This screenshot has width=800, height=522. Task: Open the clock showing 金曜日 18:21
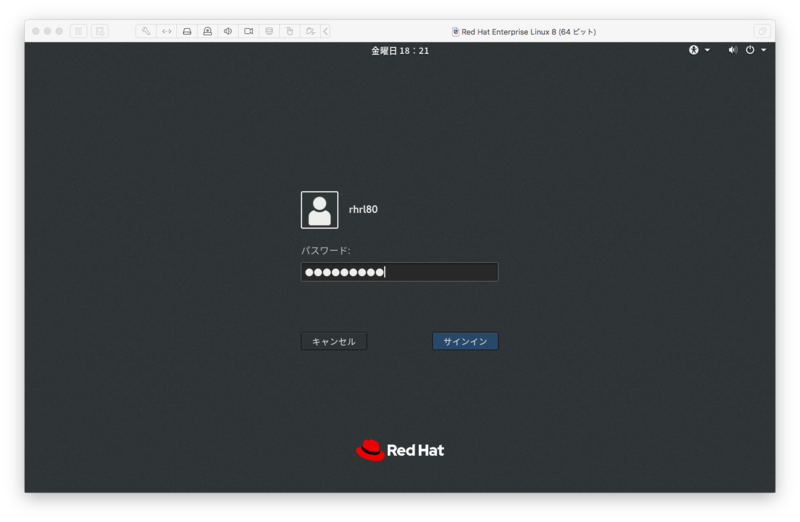tap(400, 51)
